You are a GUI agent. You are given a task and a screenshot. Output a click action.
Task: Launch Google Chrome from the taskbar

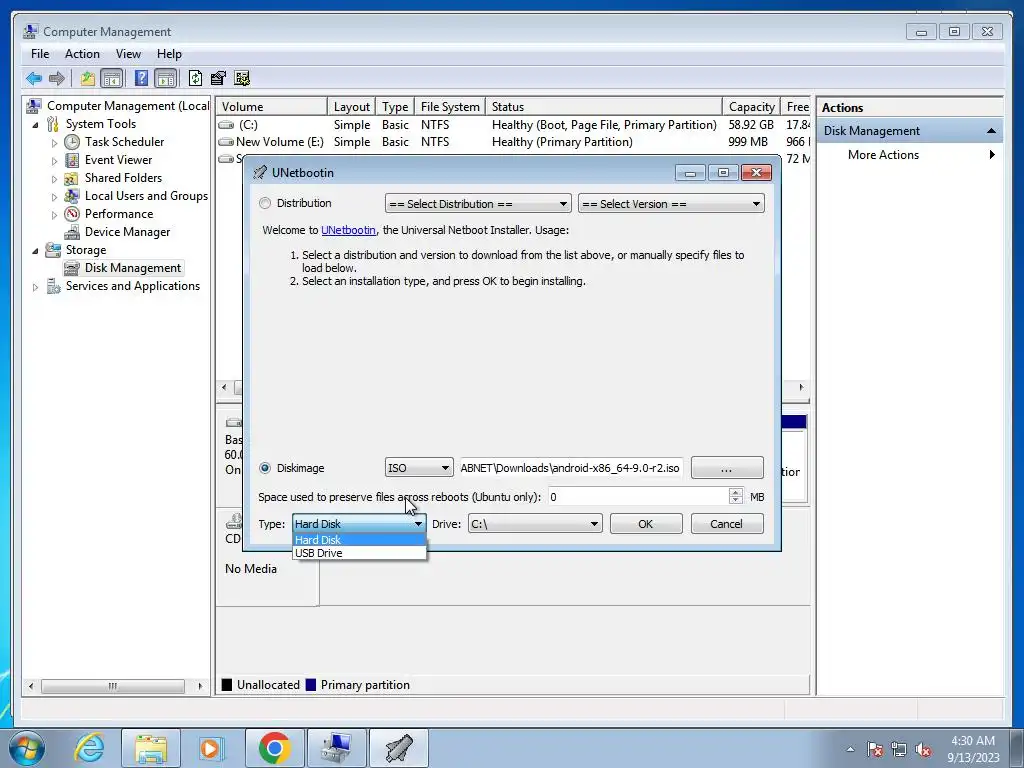click(x=274, y=748)
